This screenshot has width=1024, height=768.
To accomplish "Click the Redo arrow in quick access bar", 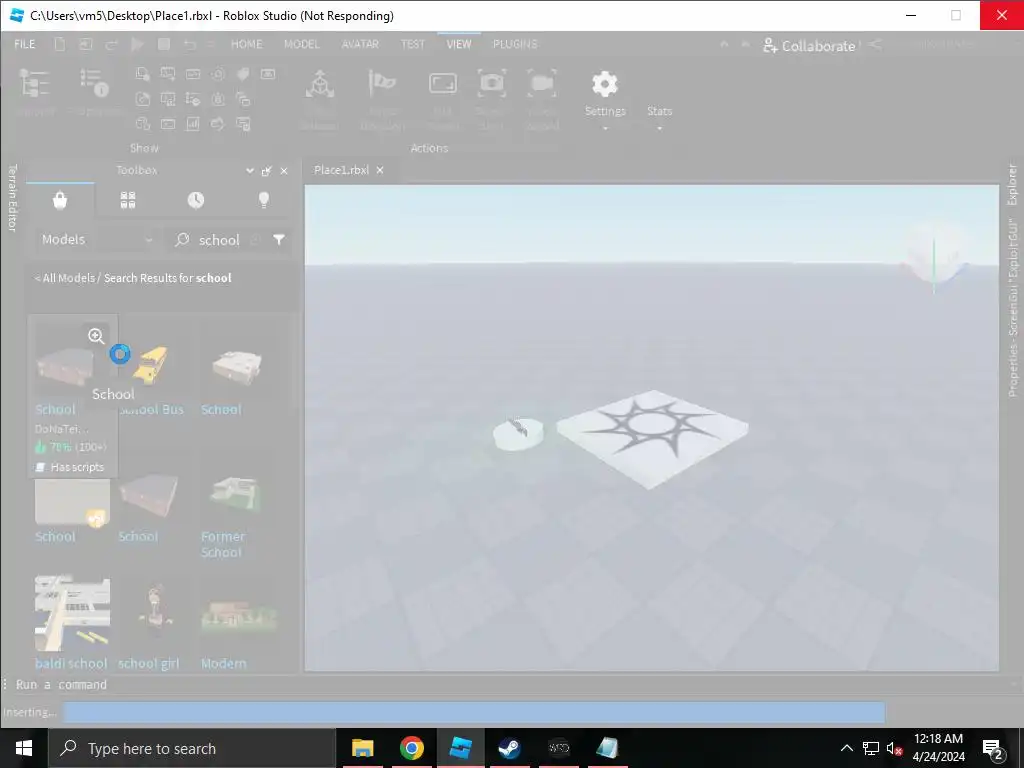I will 112,44.
